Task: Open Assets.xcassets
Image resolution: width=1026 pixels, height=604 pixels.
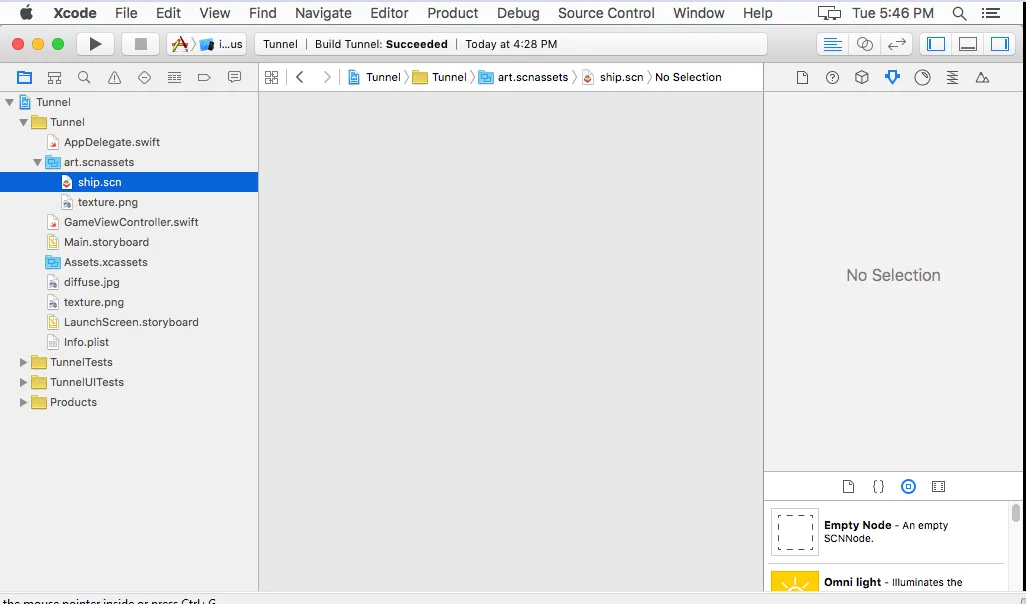Action: click(129, 262)
